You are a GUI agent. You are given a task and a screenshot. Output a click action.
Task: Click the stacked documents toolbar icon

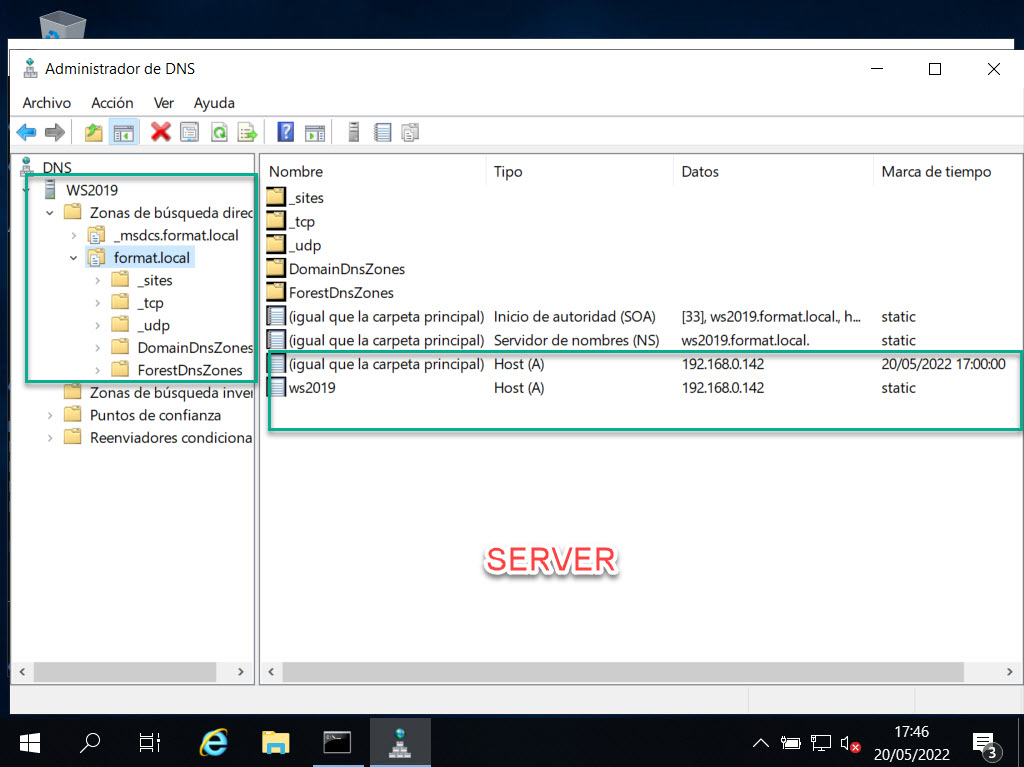[410, 133]
